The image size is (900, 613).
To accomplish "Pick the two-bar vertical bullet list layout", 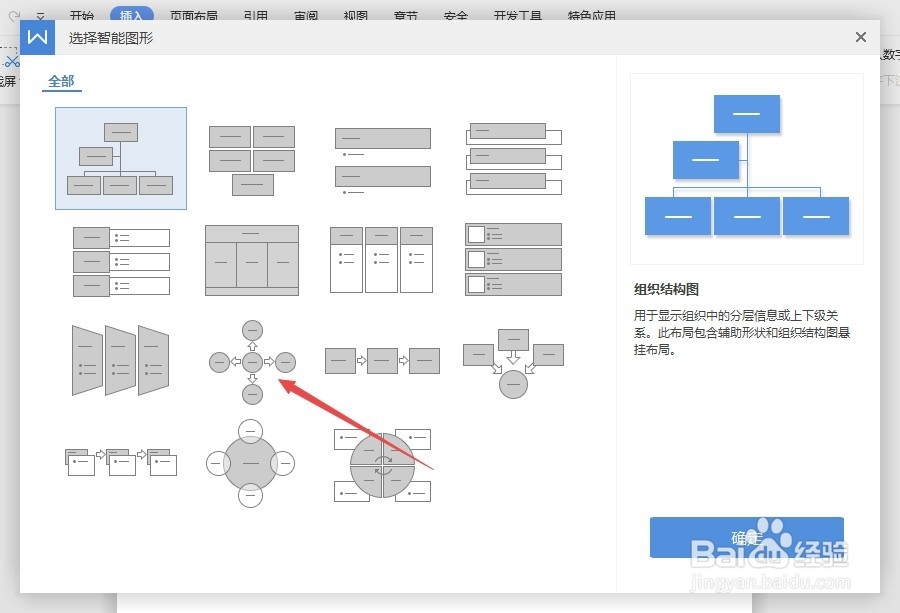I will [383, 161].
